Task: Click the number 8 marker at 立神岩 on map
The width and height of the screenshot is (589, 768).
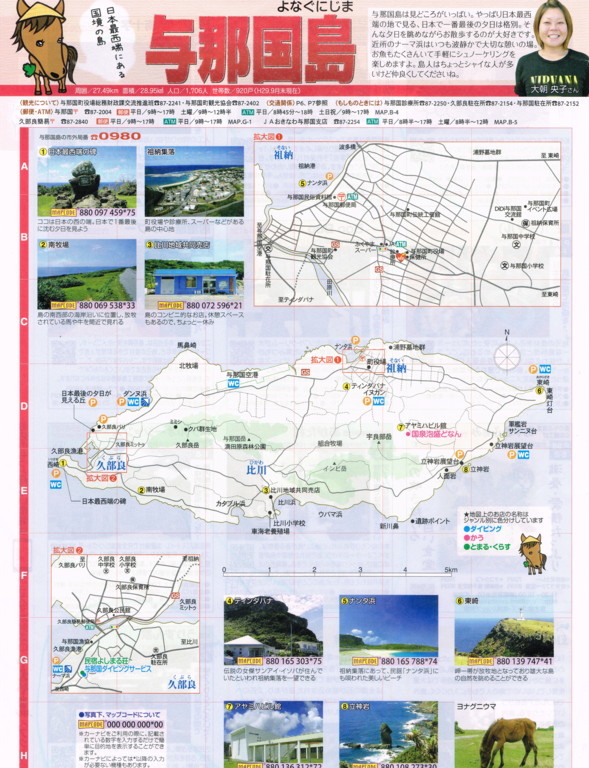Action: pos(466,469)
